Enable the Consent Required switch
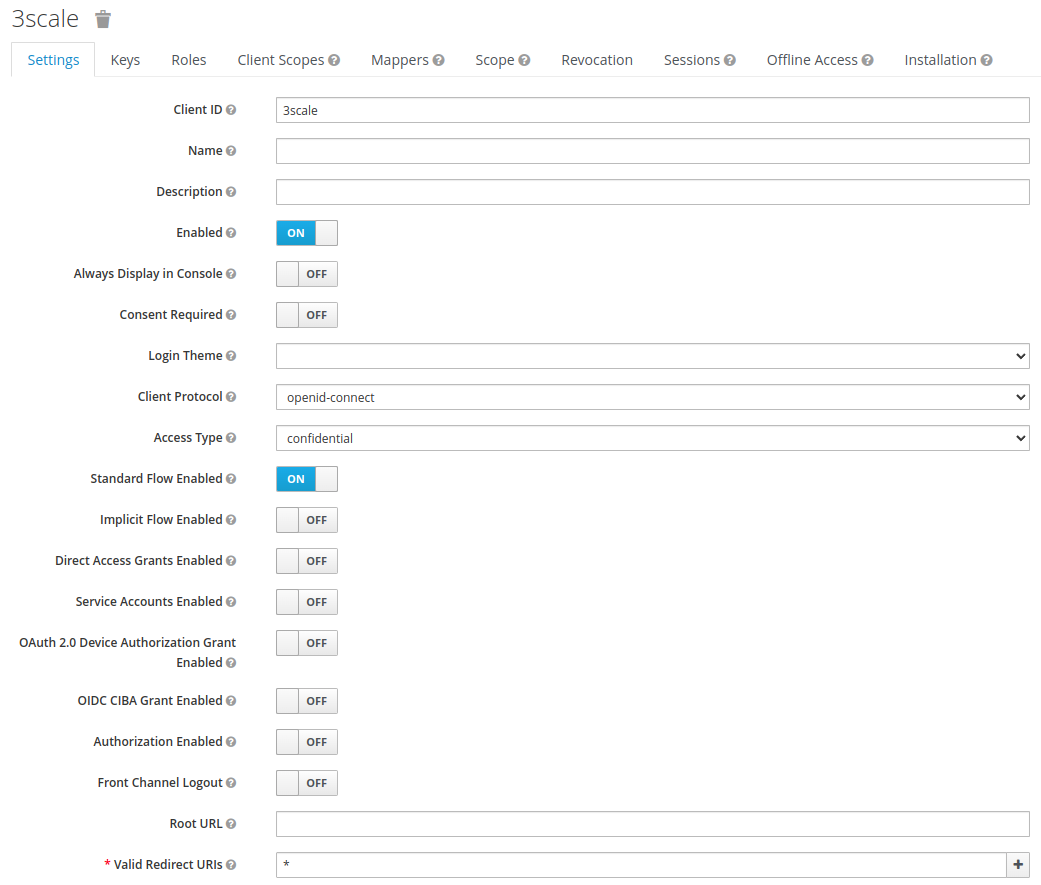Screen dimensions: 1041x885 point(307,315)
